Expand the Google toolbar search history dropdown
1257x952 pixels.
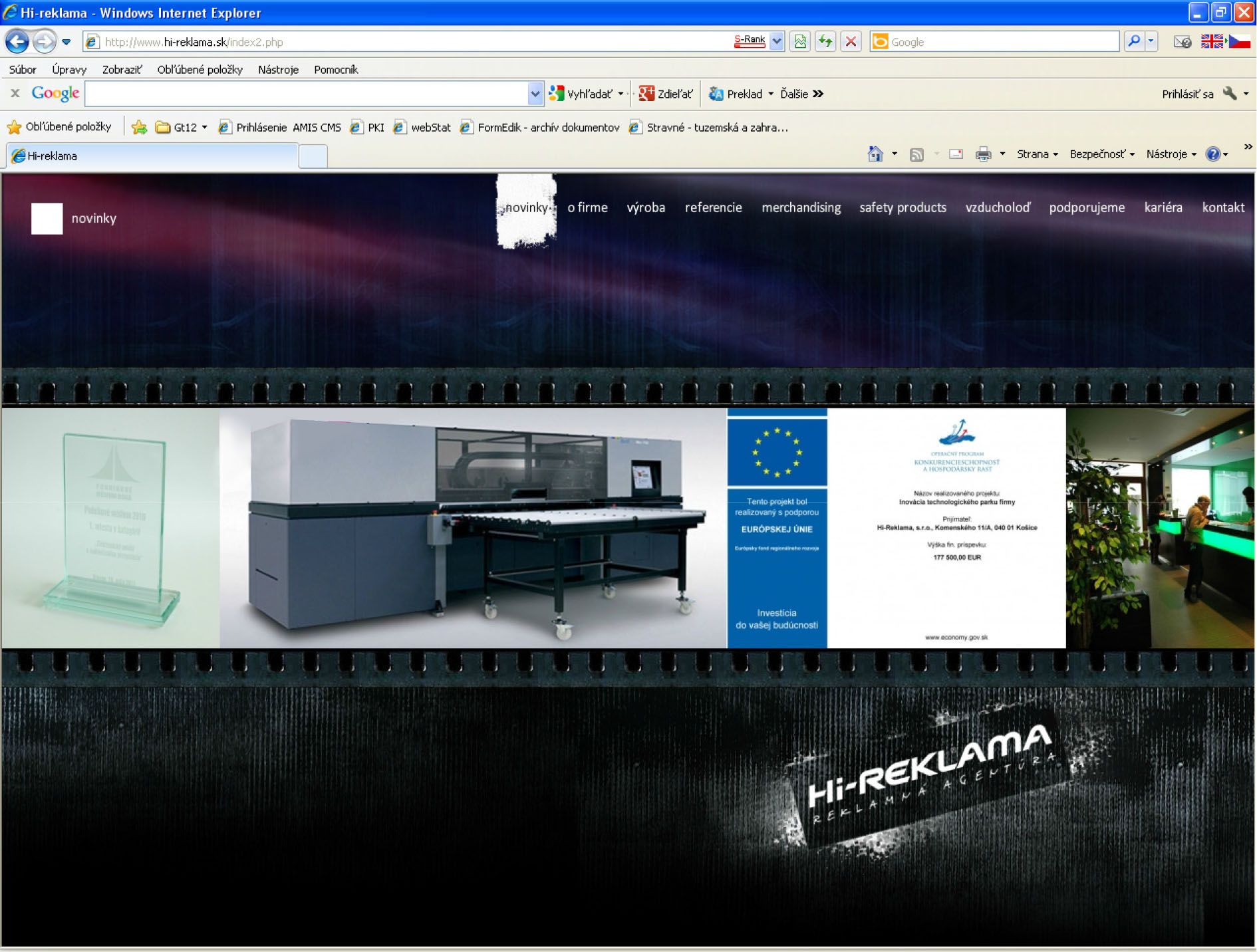click(x=535, y=94)
